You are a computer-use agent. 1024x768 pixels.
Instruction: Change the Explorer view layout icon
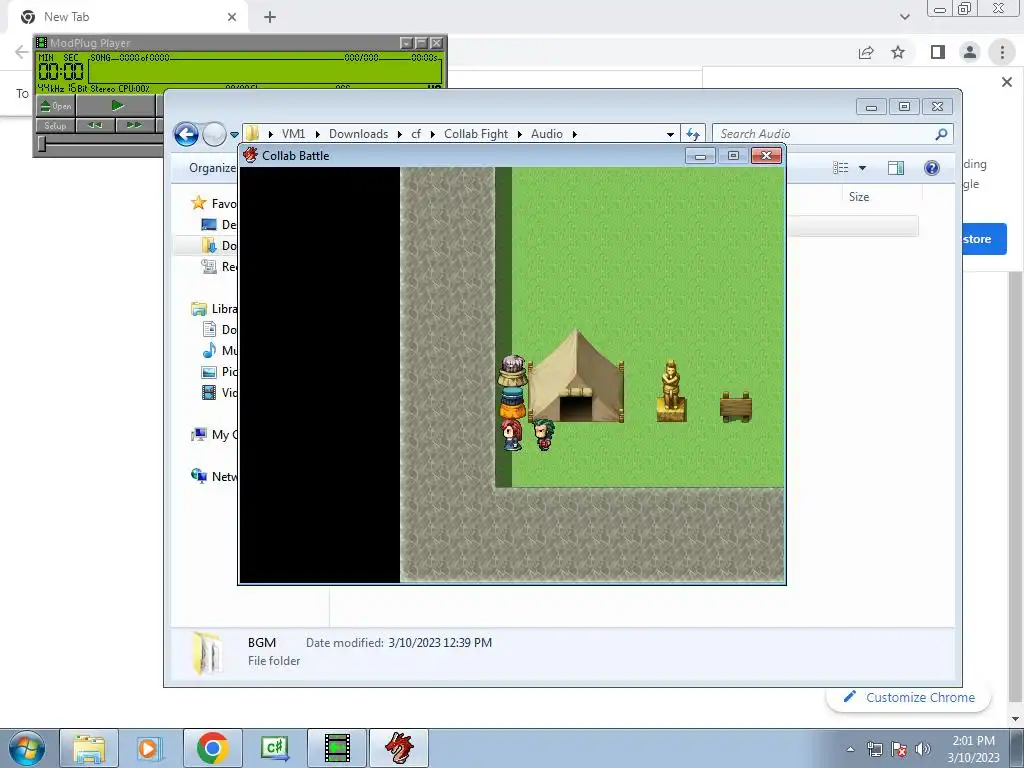click(840, 168)
